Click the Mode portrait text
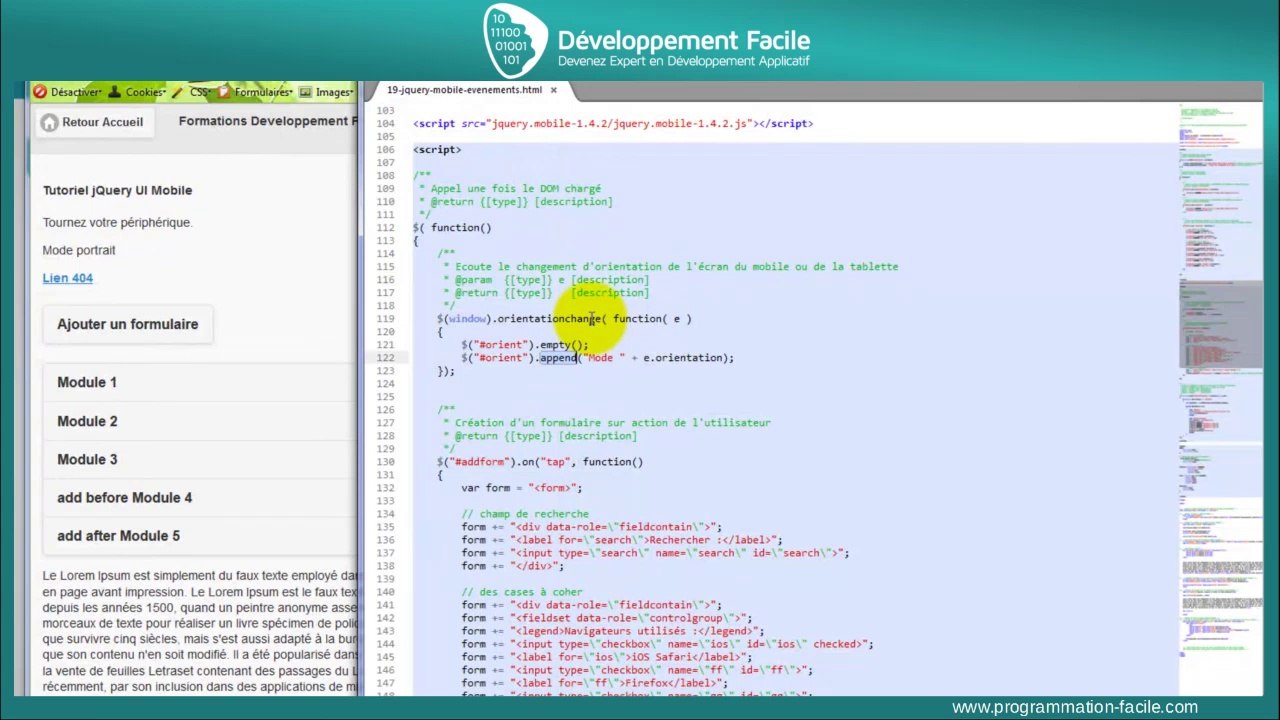This screenshot has width=1280, height=720. tap(79, 250)
